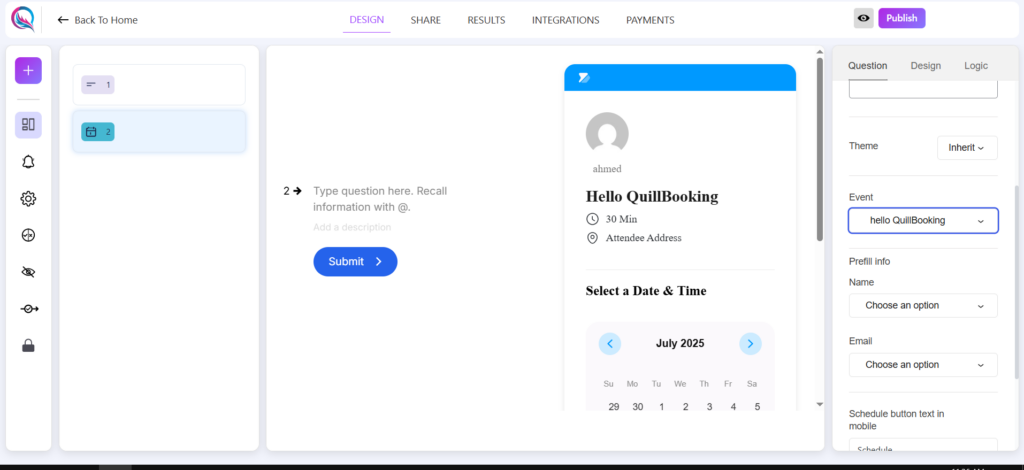Image resolution: width=1024 pixels, height=470 pixels.
Task: Click the Schedule button text input
Action: point(923,445)
